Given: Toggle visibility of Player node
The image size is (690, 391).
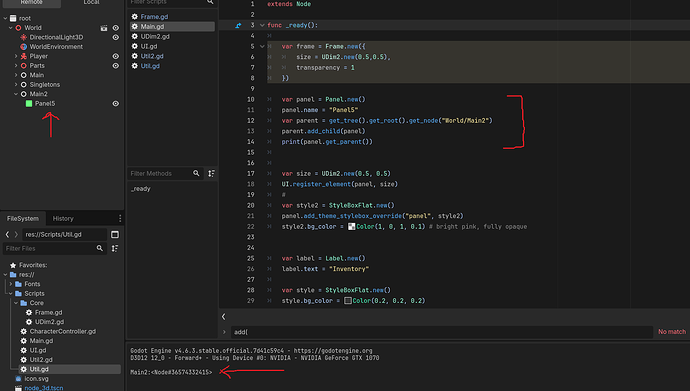Looking at the screenshot, I should coord(116,56).
